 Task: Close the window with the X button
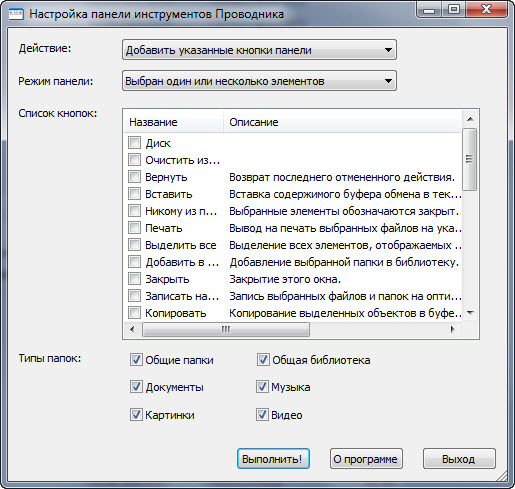tap(487, 10)
